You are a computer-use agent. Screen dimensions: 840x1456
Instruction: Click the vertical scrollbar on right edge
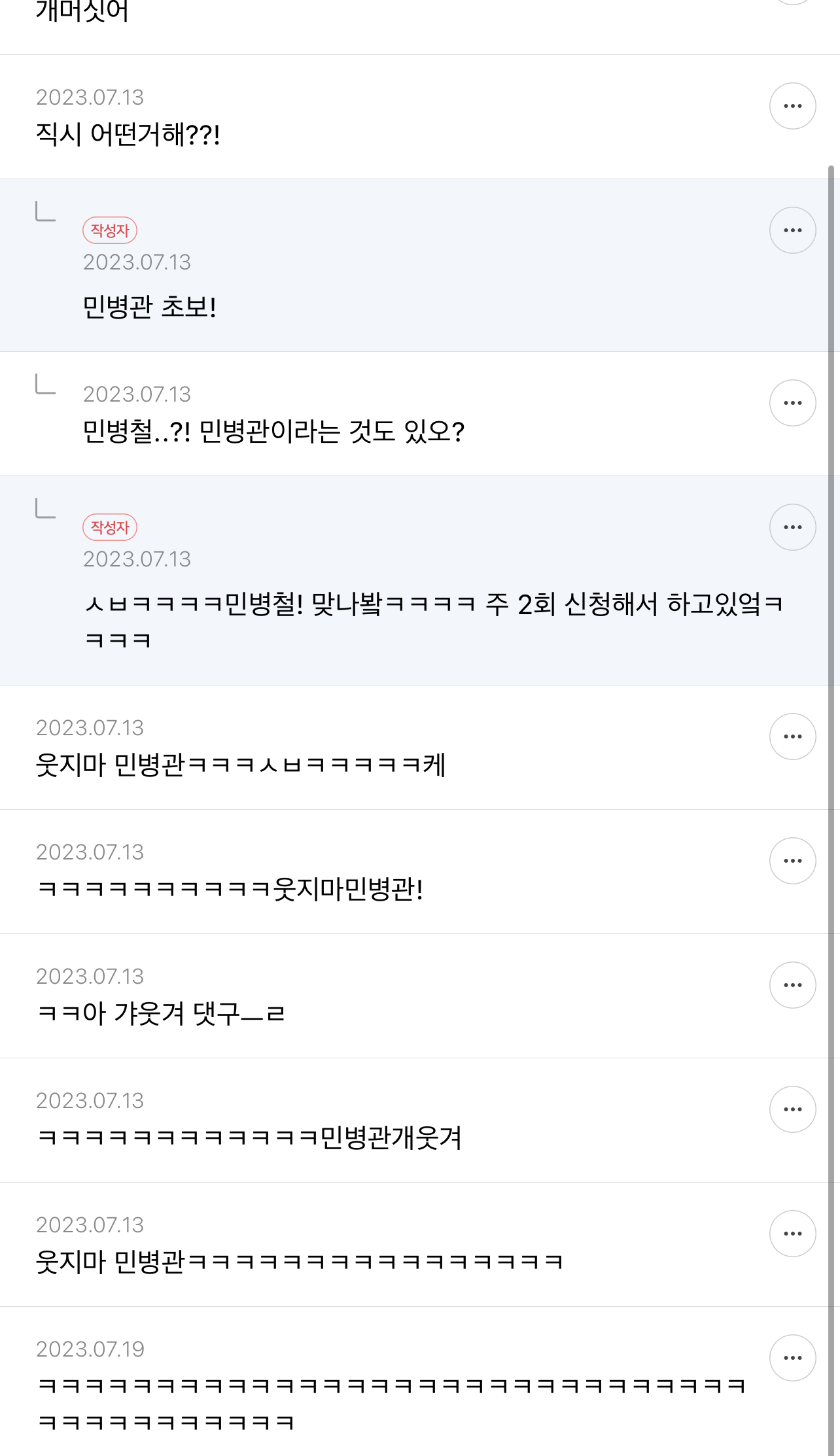pos(831,785)
